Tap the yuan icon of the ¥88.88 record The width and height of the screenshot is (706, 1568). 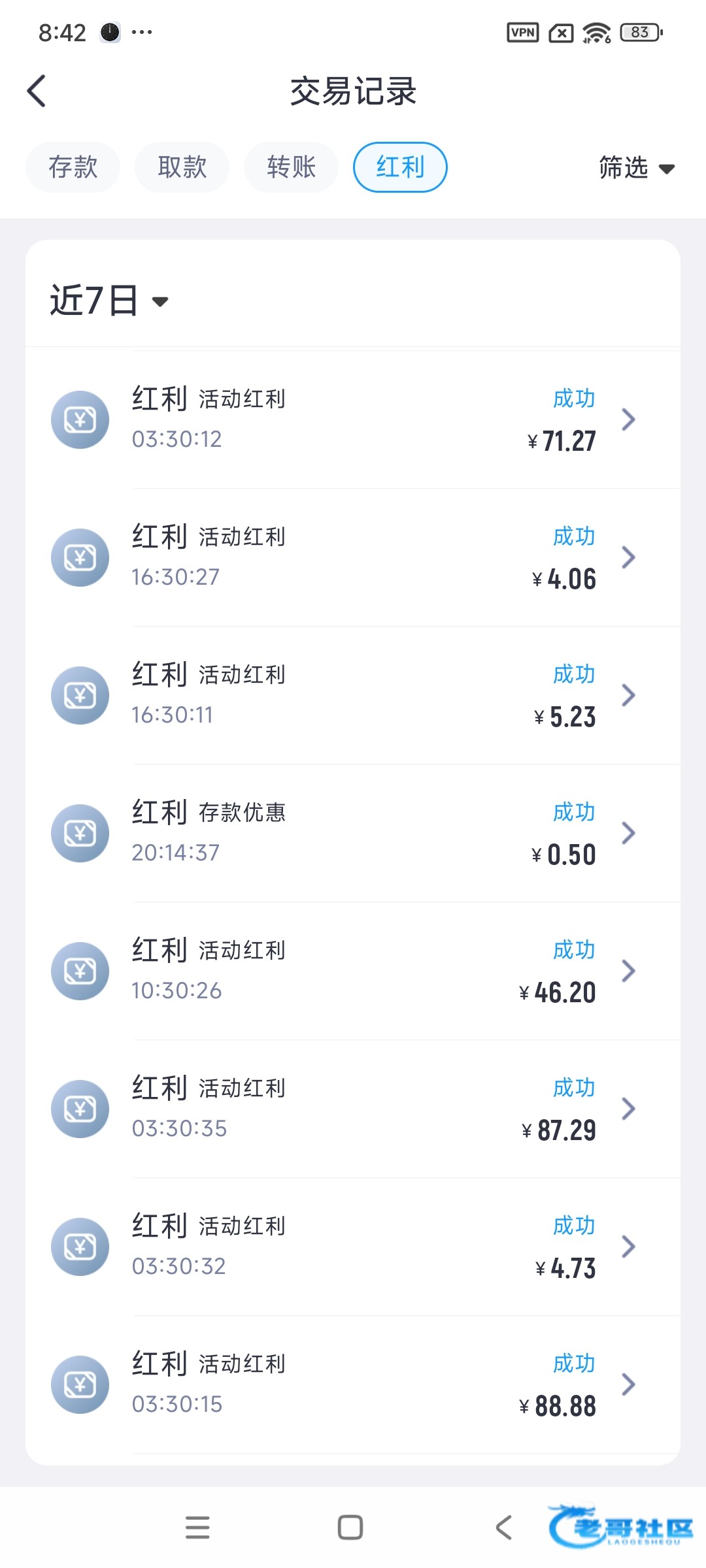80,1384
